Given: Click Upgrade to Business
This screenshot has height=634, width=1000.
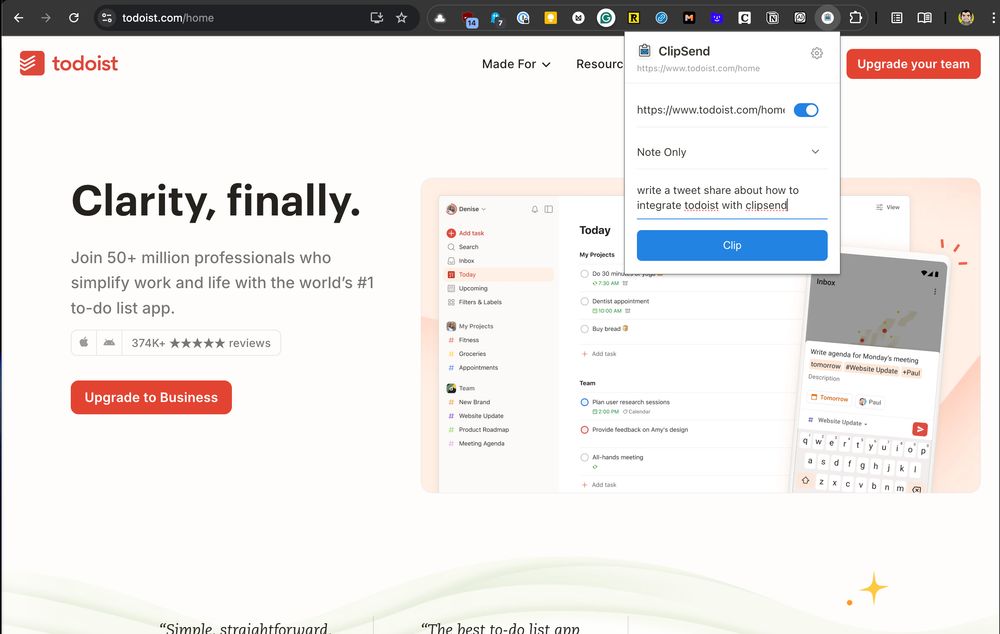Looking at the screenshot, I should click(x=151, y=397).
